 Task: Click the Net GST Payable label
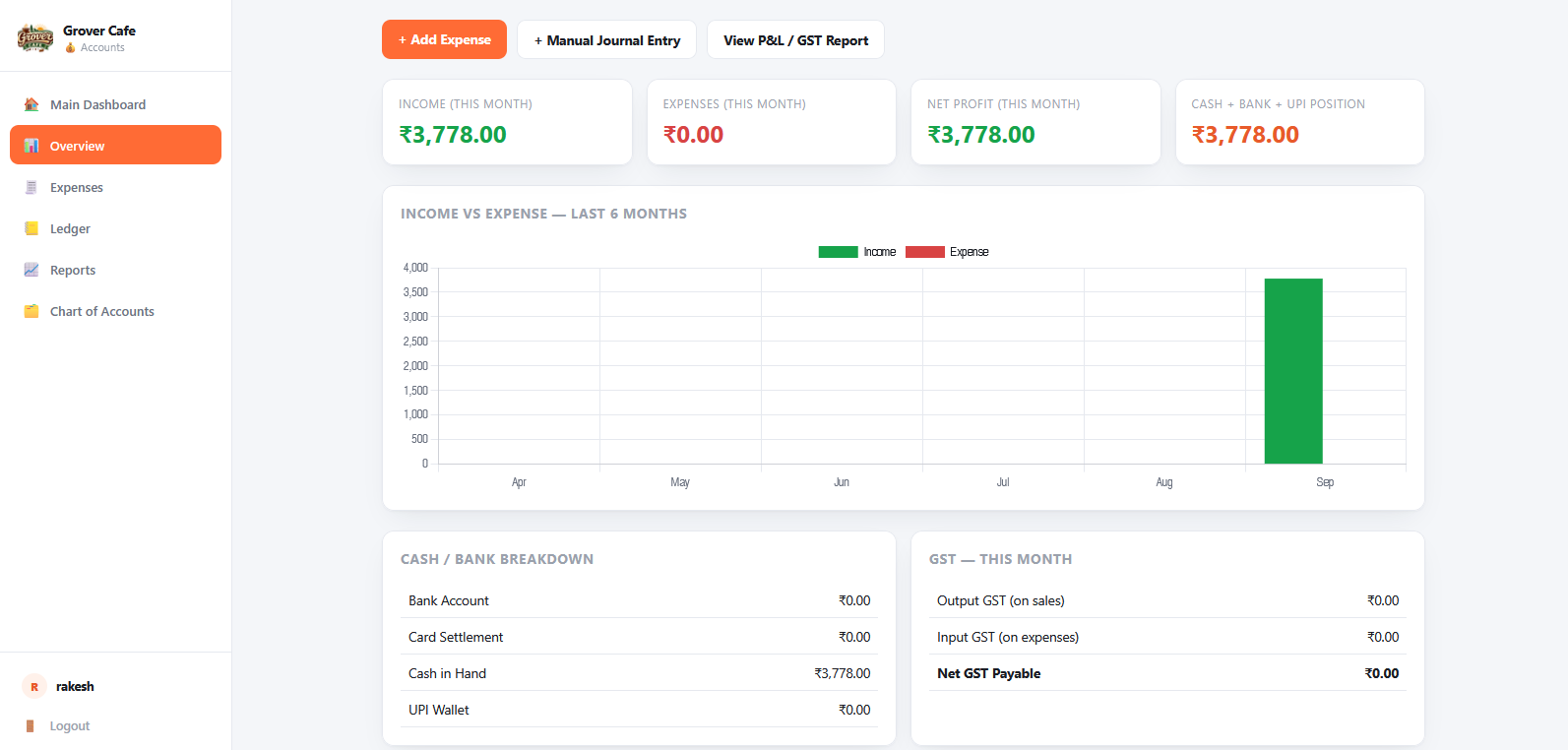(989, 673)
